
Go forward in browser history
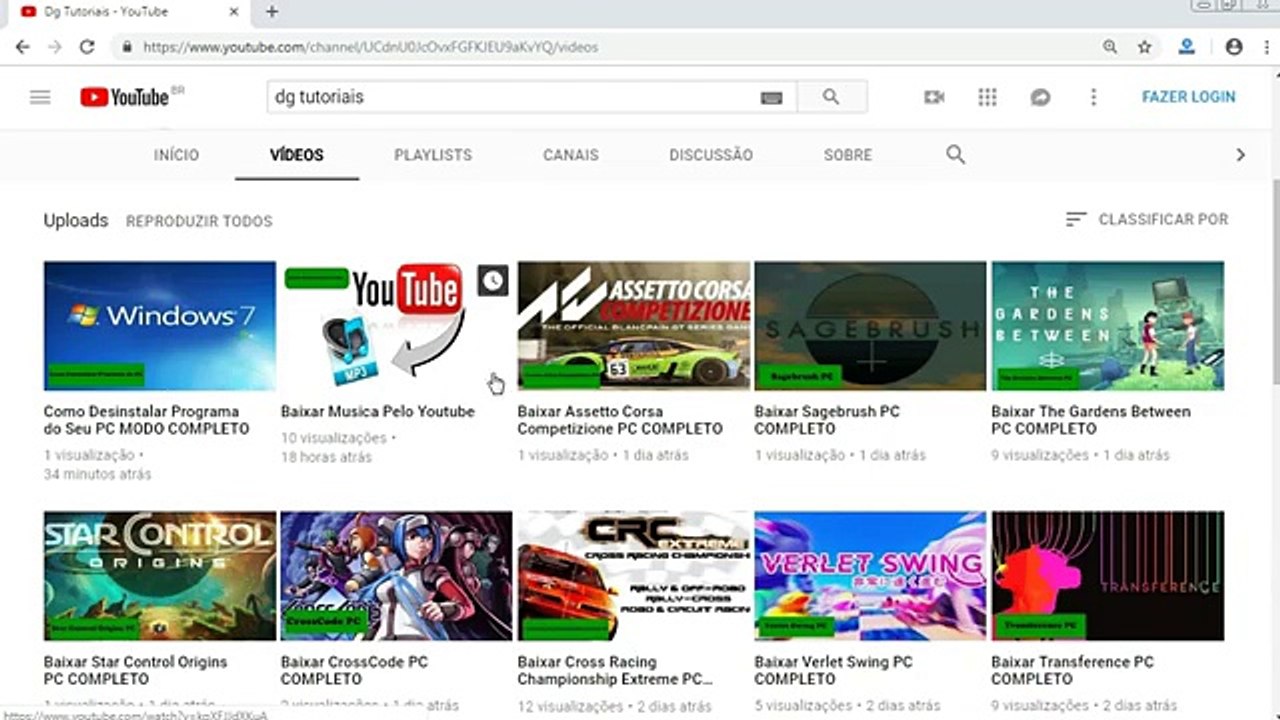click(55, 47)
